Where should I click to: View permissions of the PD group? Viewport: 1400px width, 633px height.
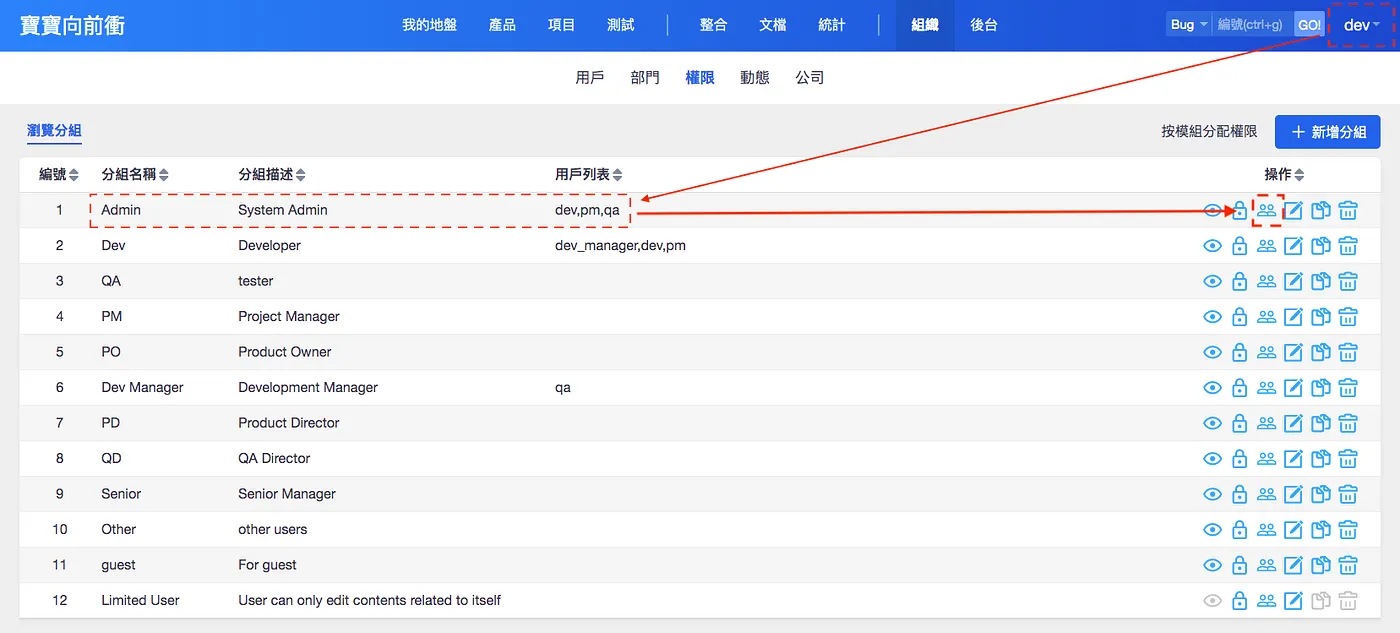(1212, 423)
